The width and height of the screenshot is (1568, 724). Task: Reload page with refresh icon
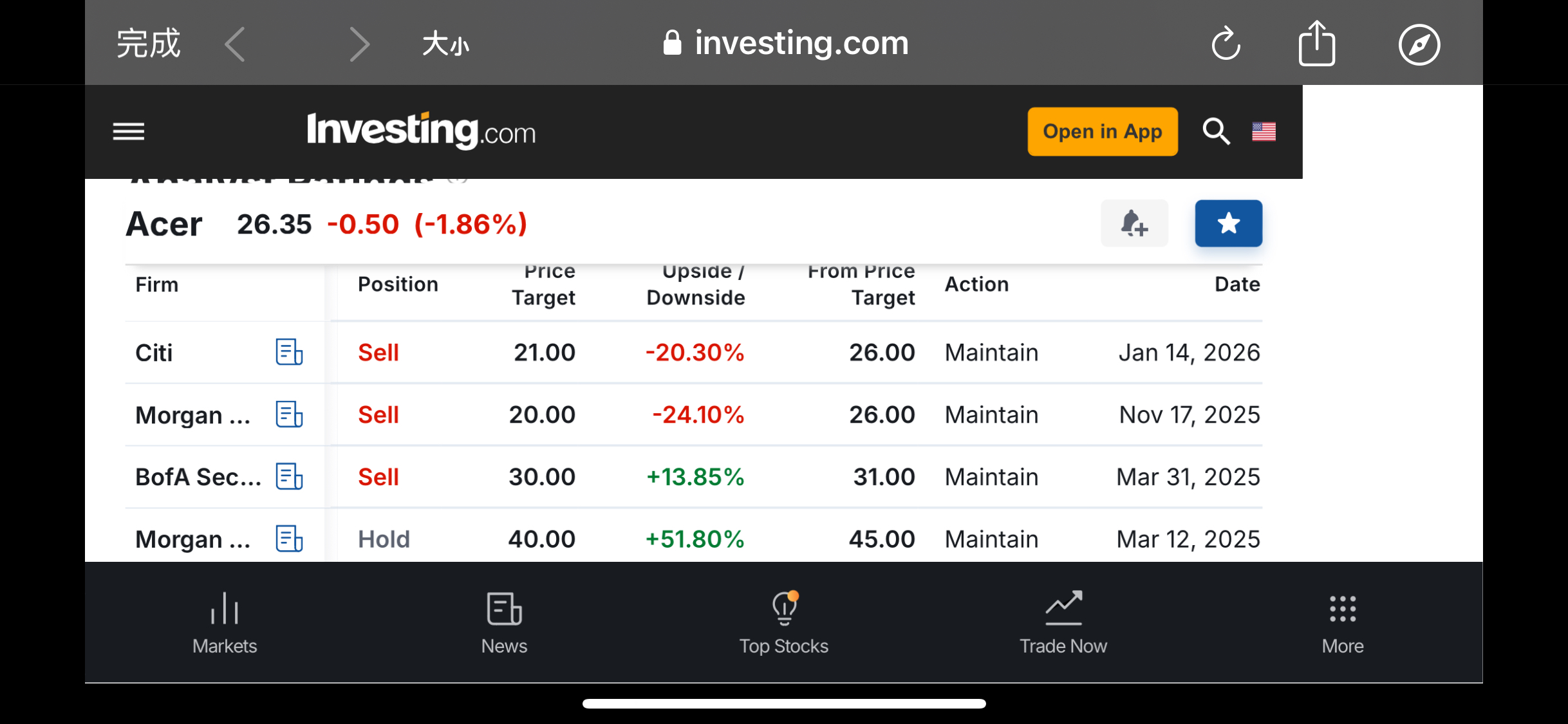tap(1226, 44)
